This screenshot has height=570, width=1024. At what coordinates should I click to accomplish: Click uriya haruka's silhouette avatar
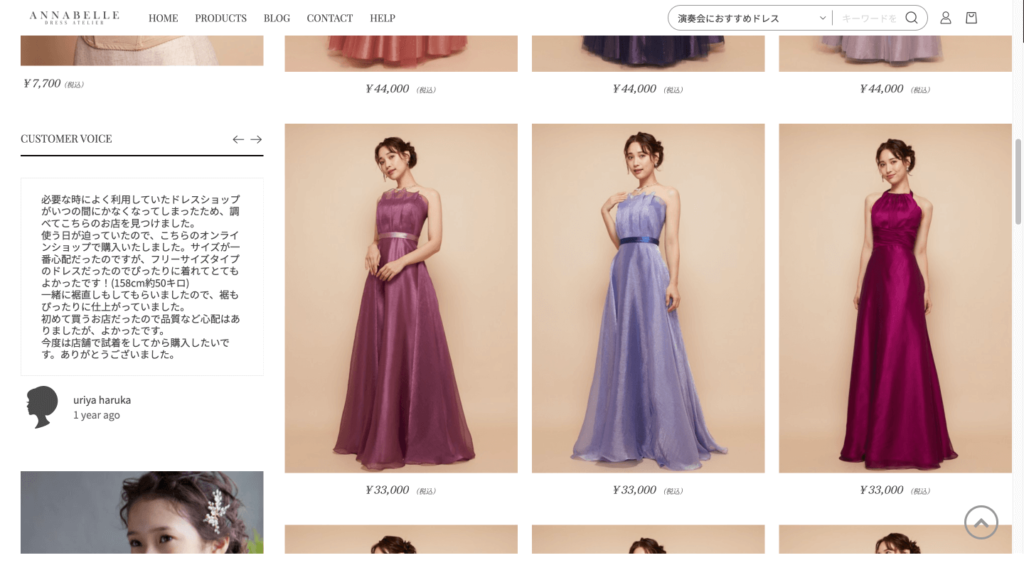[x=42, y=407]
